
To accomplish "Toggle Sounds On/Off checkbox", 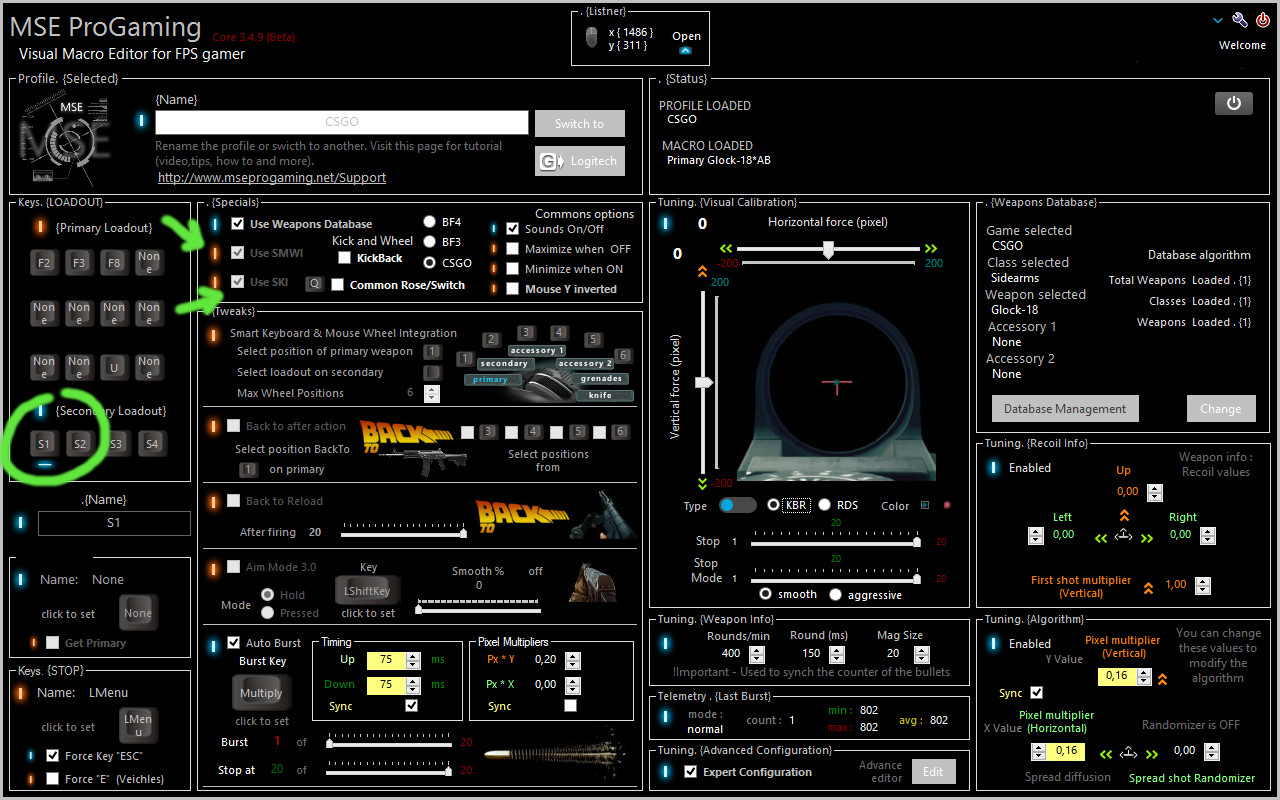I will [513, 229].
